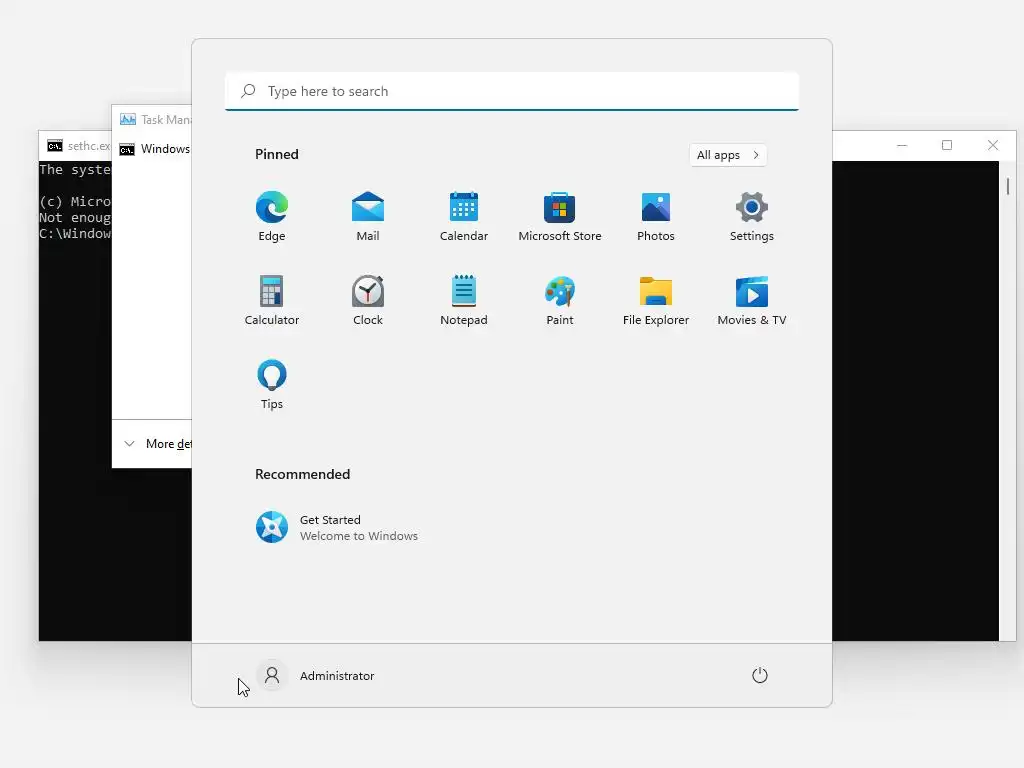Image resolution: width=1024 pixels, height=768 pixels.
Task: Open the Paint app
Action: (x=560, y=300)
